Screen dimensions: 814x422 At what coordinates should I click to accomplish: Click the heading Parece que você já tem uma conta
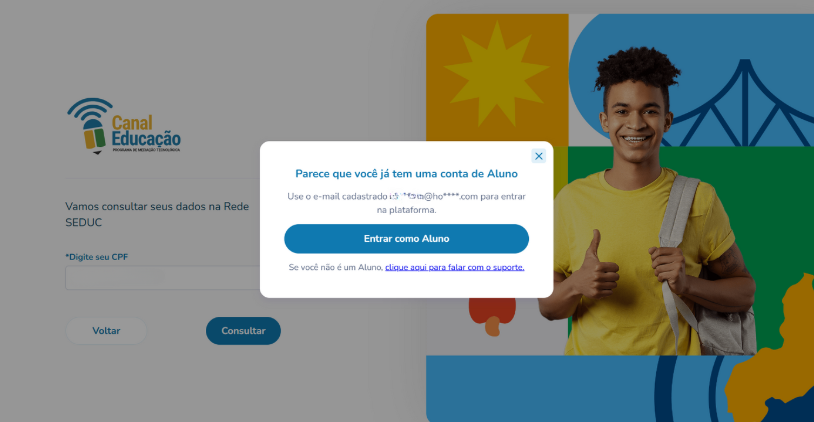(406, 174)
